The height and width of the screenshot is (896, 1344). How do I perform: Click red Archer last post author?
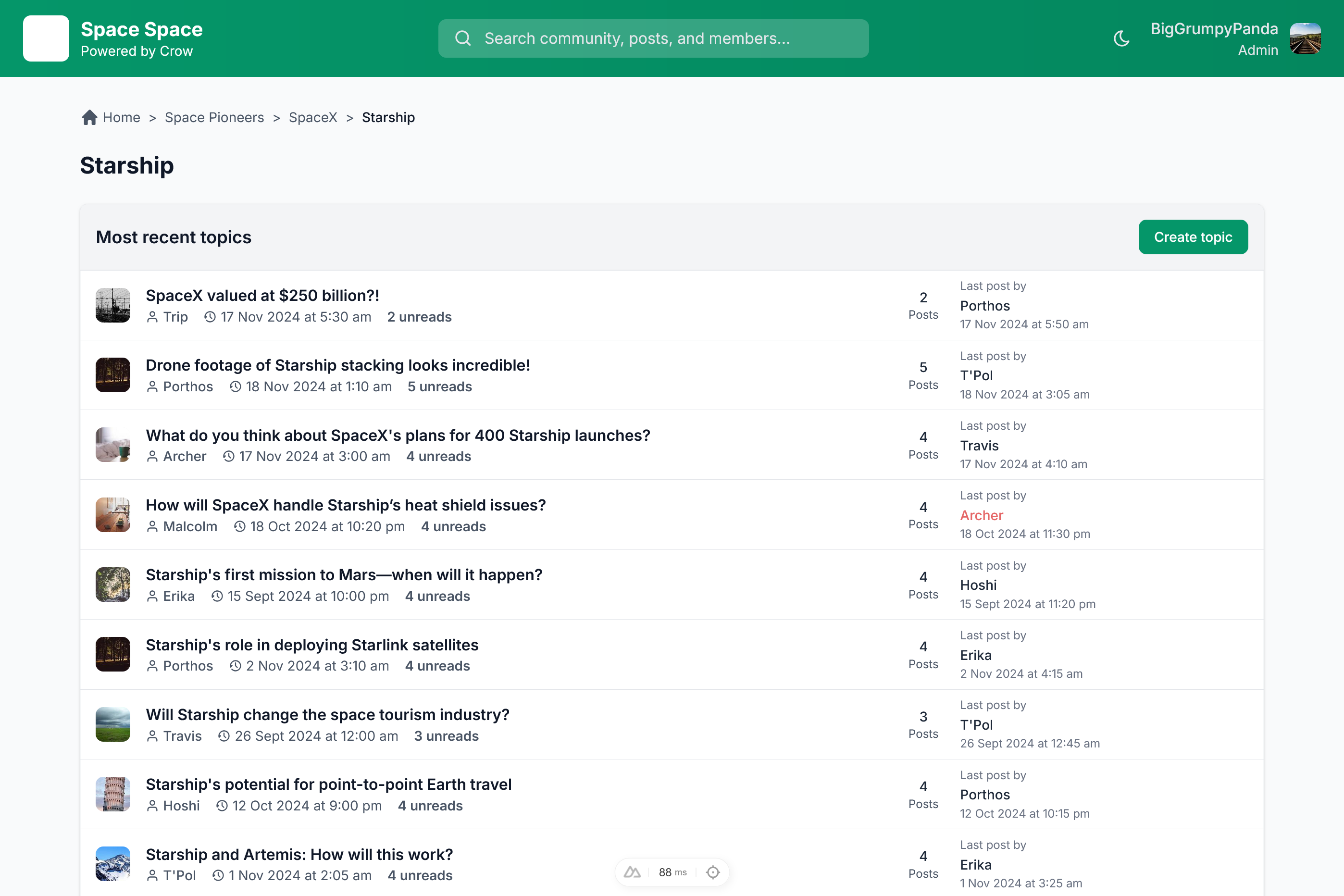[981, 515]
